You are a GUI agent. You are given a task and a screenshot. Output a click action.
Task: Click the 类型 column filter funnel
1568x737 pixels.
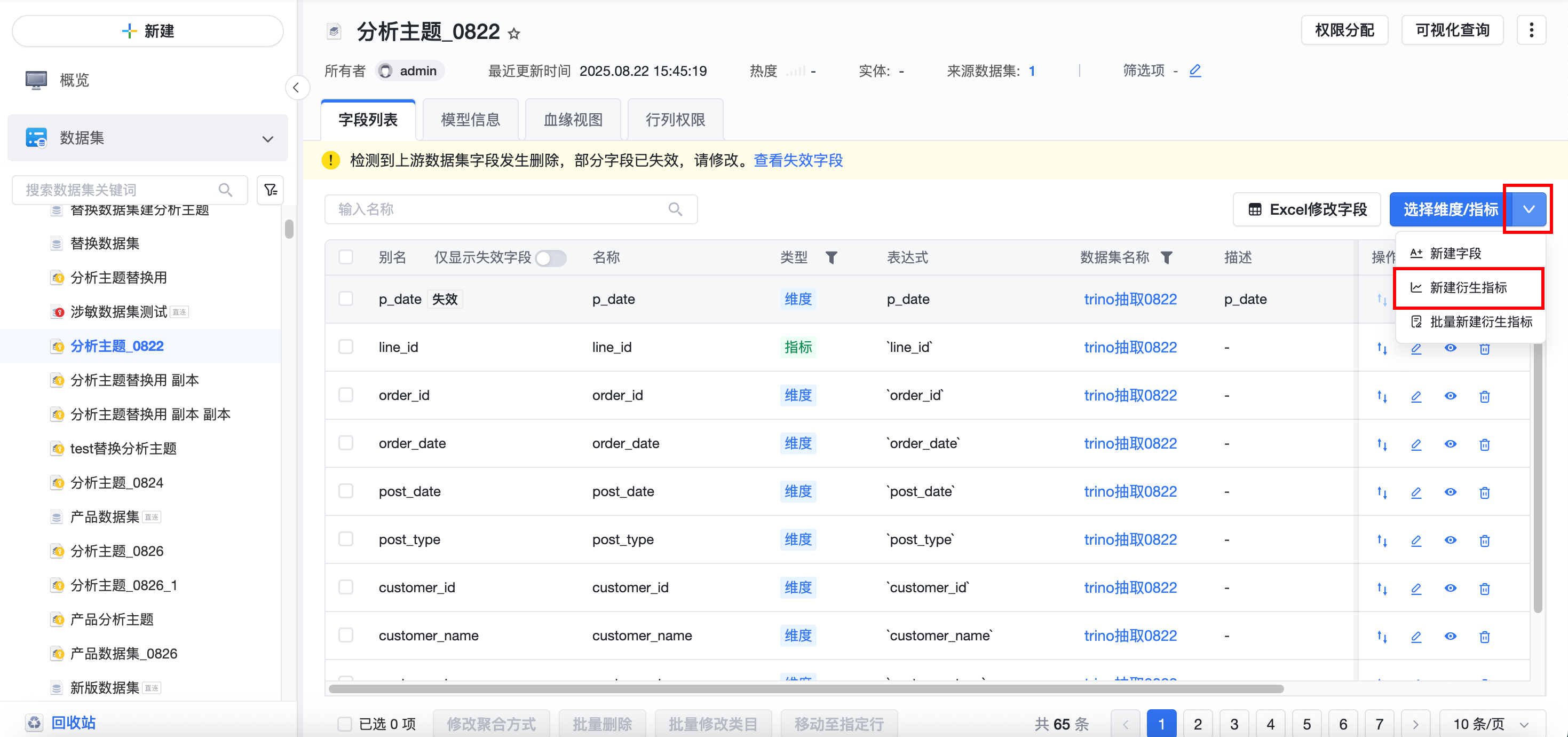point(831,257)
